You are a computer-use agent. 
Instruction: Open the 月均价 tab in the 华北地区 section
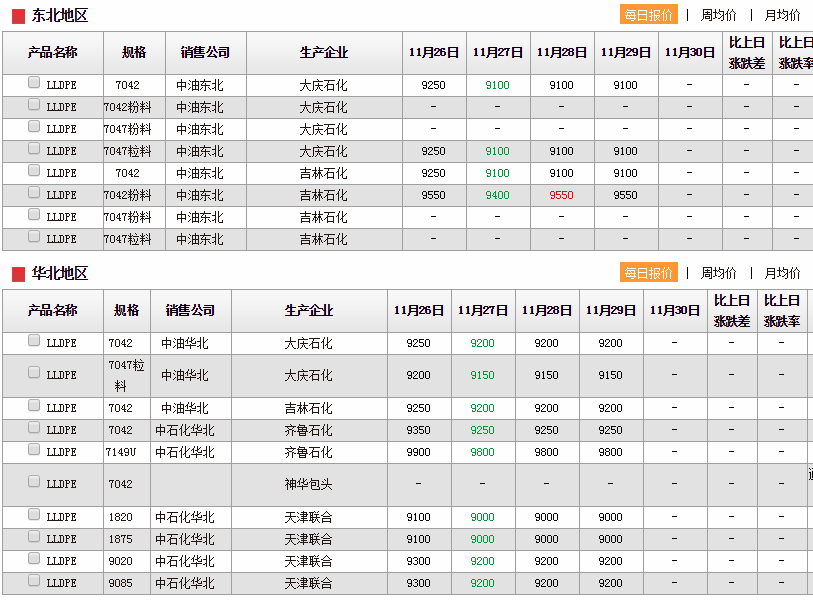pos(782,273)
